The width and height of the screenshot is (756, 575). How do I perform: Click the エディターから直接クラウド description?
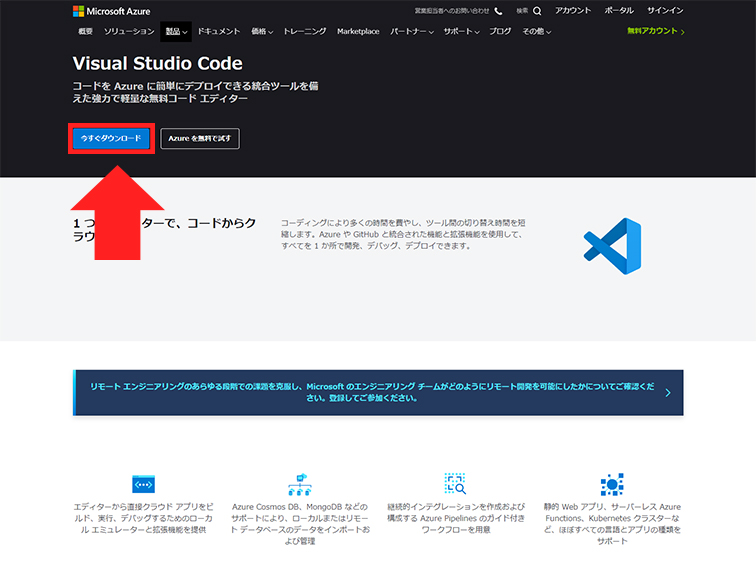point(143,518)
